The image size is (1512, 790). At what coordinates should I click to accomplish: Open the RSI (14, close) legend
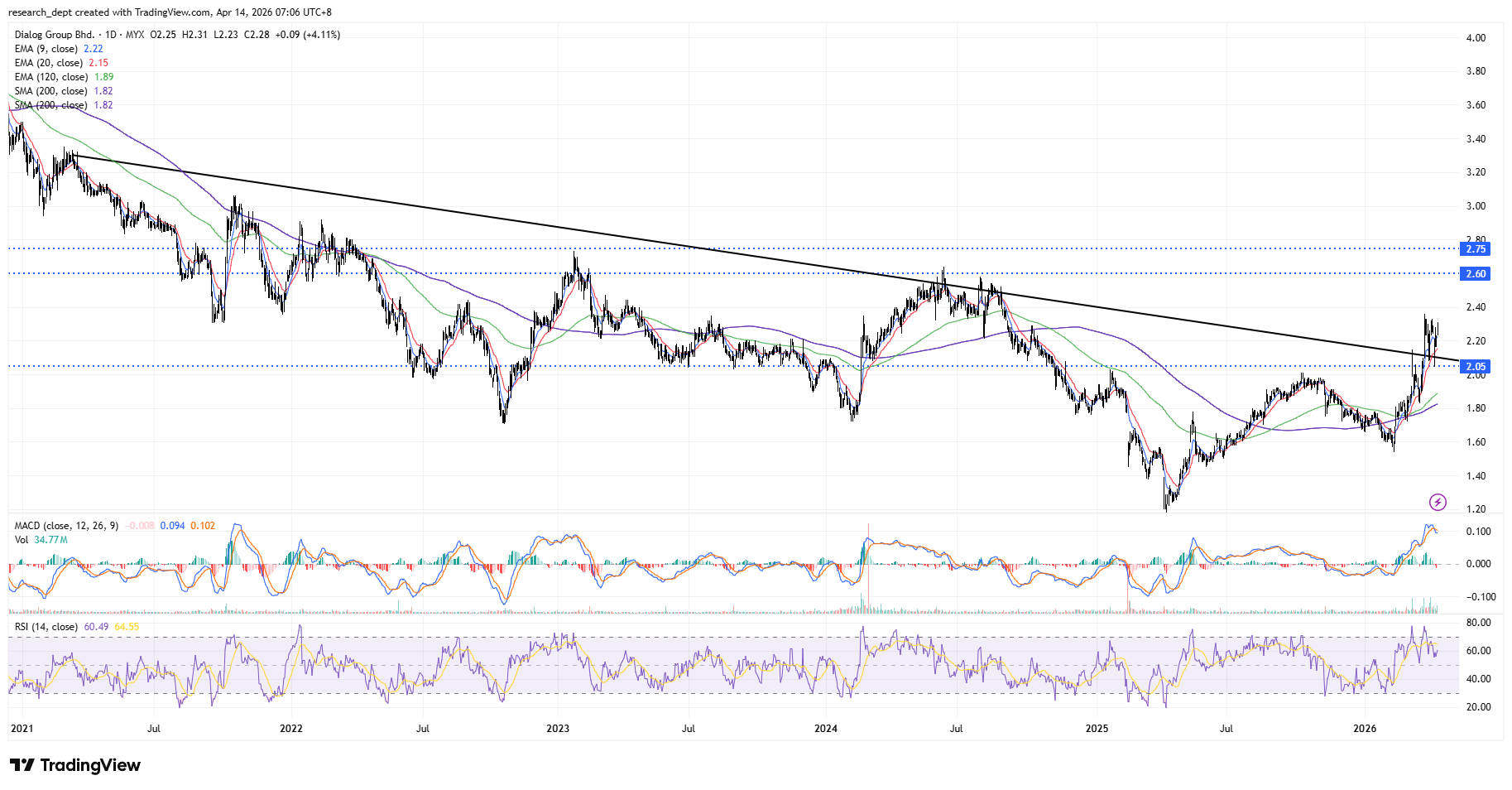[46, 627]
